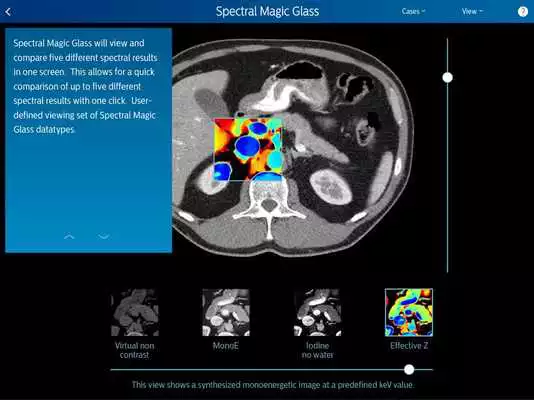Click the Spectral Magic Glass description paragraph
This screenshot has height=400, width=534.
pos(85,86)
